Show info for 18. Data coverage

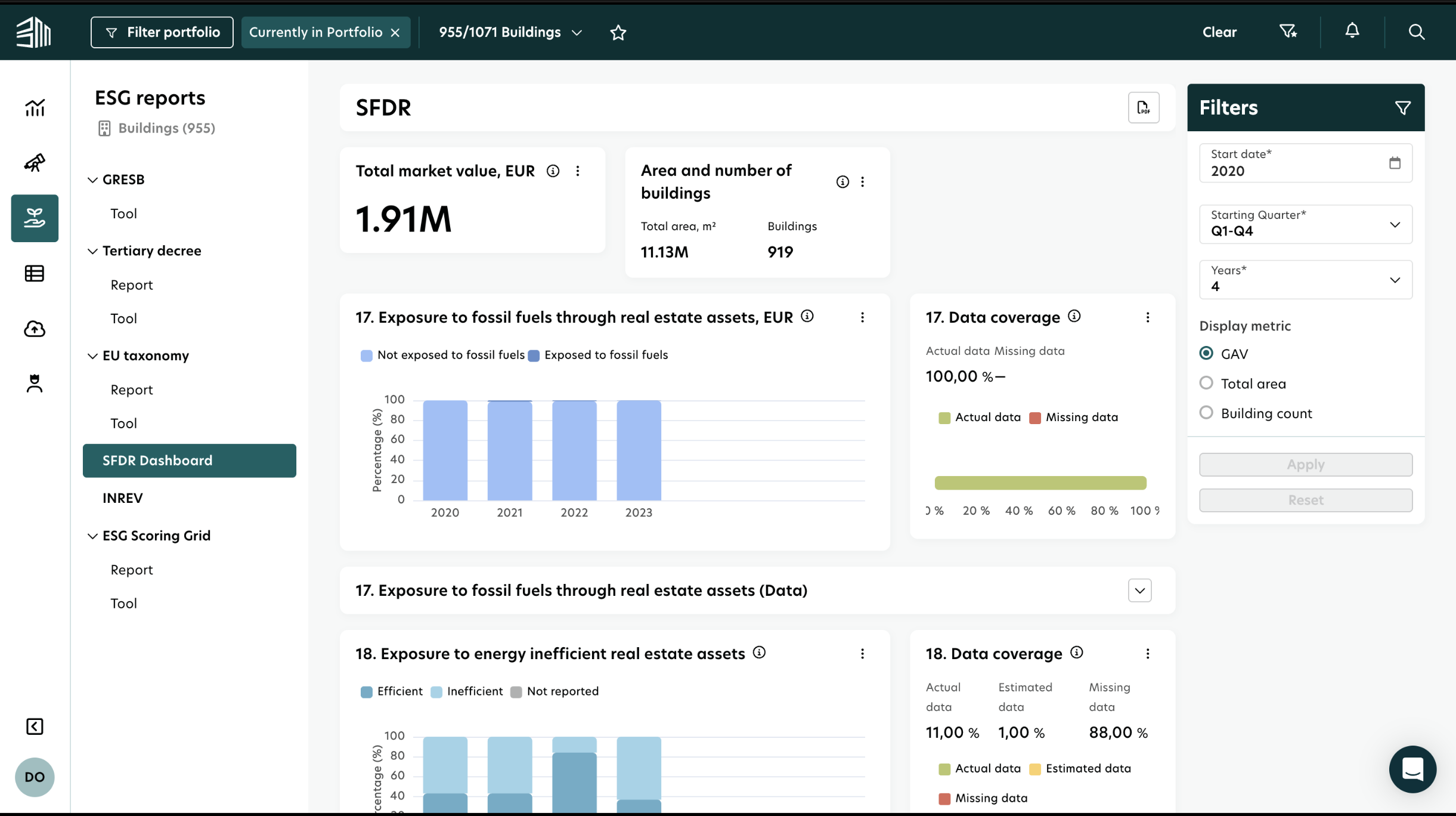(x=1077, y=653)
